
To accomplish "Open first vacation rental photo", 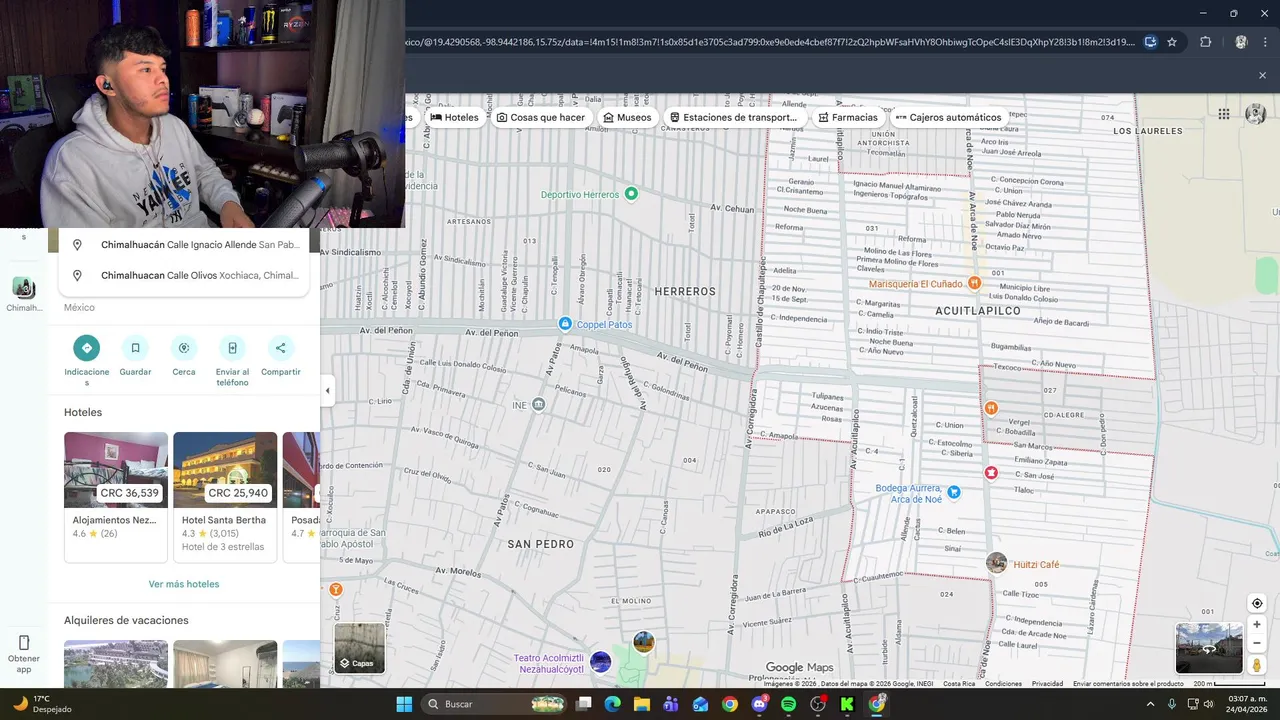I will coord(116,664).
